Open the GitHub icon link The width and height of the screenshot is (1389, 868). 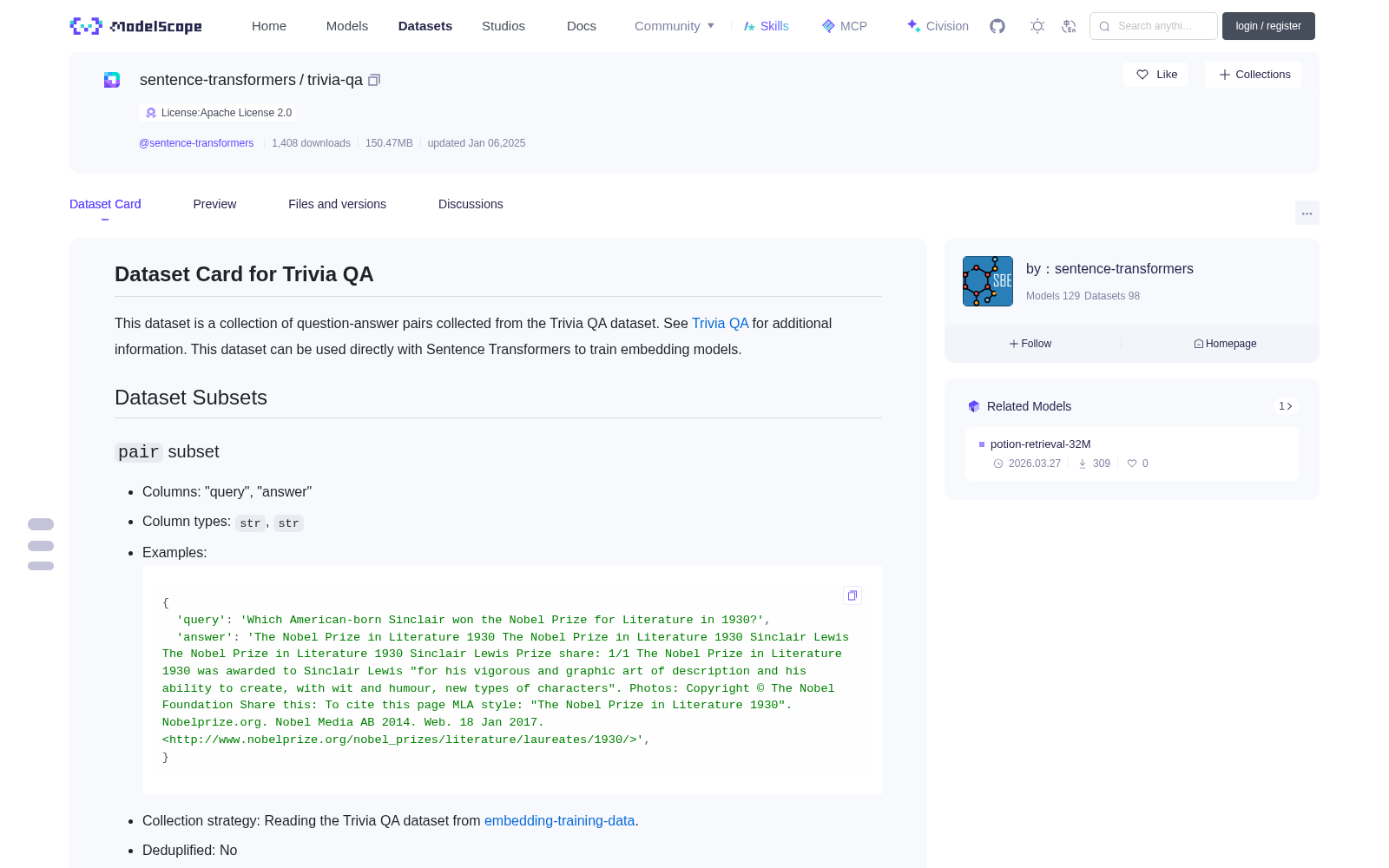coord(997,26)
